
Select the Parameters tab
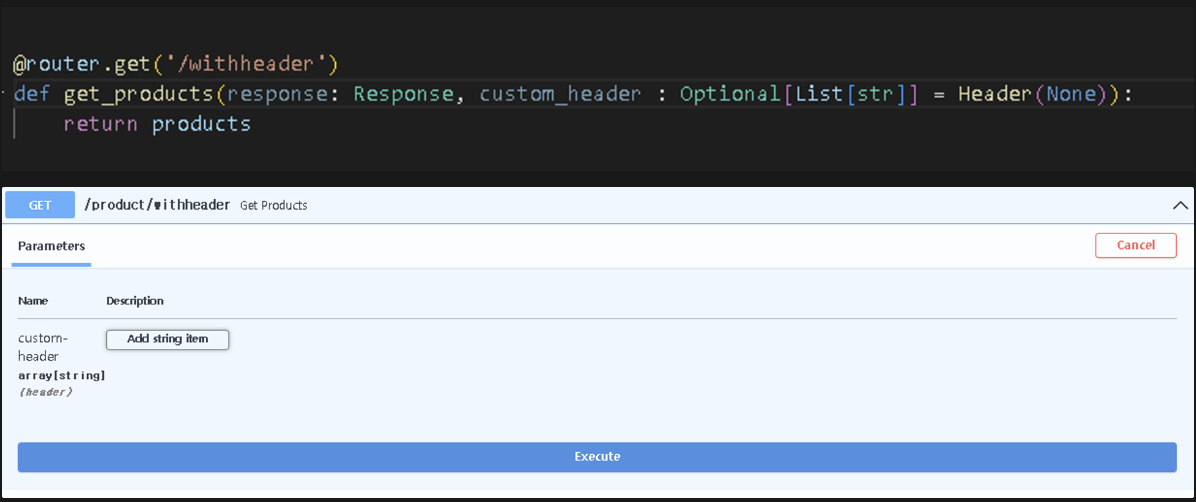(x=51, y=246)
